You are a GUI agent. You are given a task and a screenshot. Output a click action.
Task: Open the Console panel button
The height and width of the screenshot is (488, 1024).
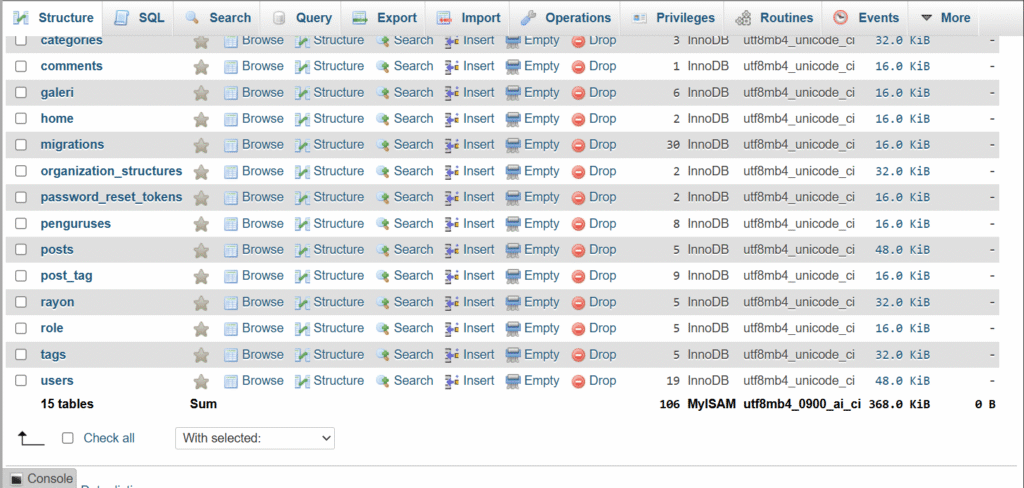40,479
